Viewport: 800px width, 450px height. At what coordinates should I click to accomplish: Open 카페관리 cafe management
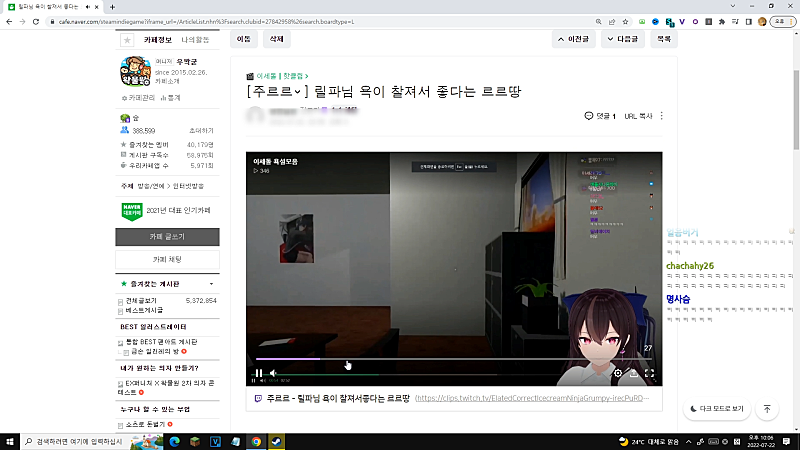138,98
